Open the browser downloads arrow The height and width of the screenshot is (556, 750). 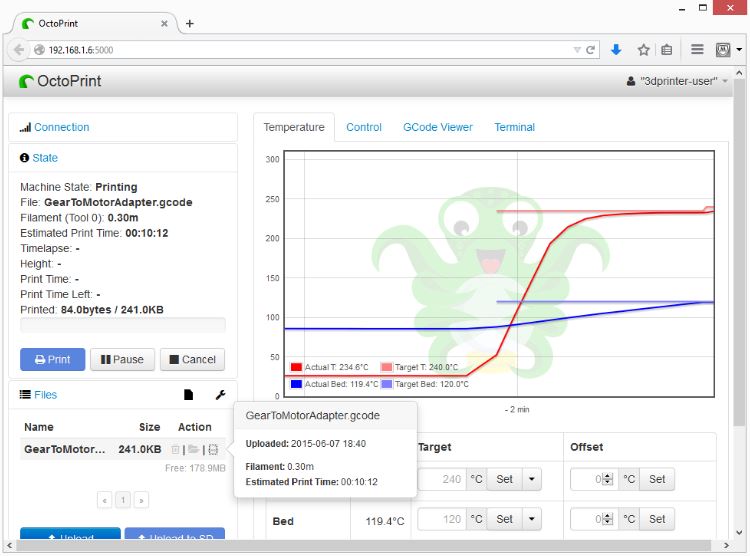616,49
